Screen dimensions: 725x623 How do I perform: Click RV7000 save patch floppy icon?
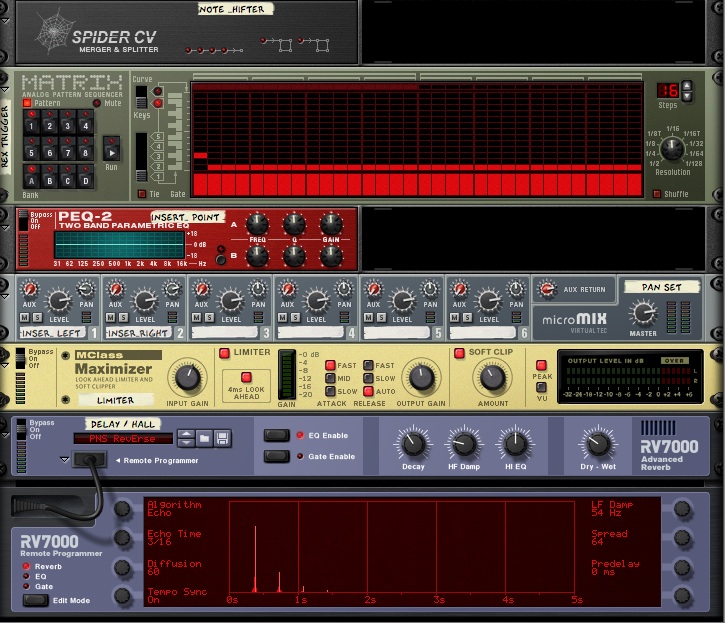tap(222, 438)
